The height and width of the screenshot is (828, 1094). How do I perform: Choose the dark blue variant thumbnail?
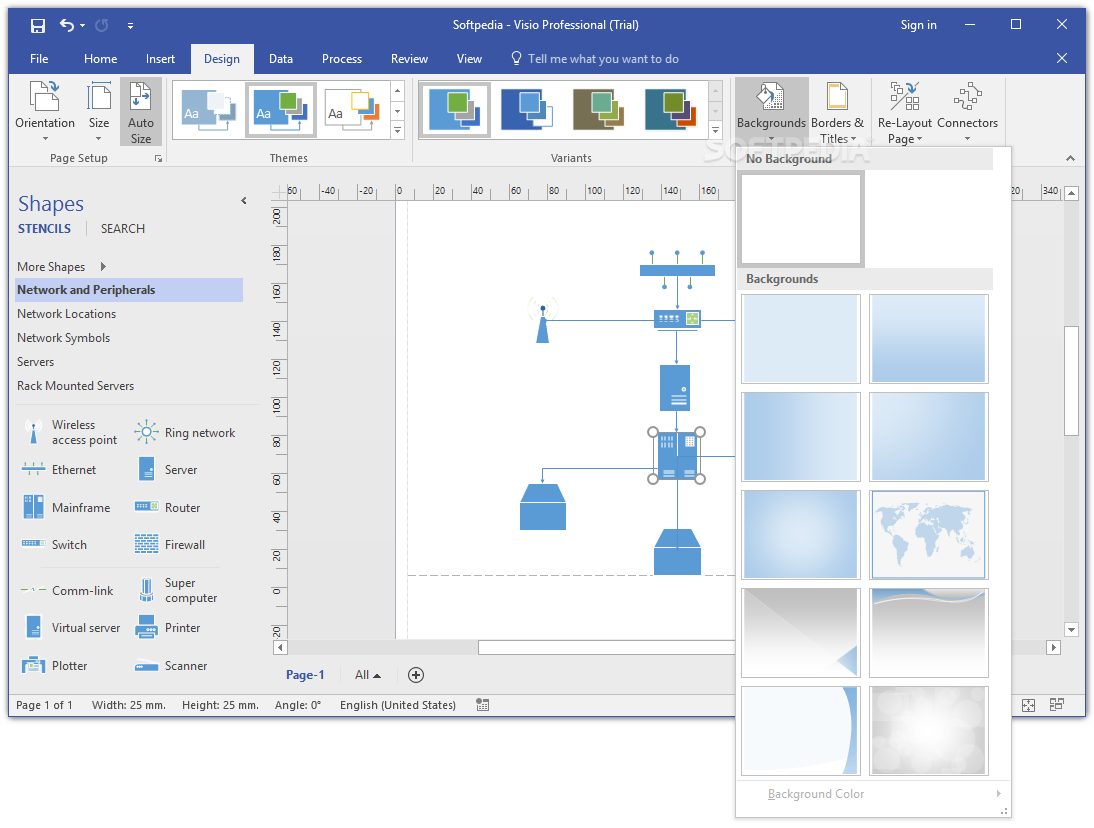(527, 110)
